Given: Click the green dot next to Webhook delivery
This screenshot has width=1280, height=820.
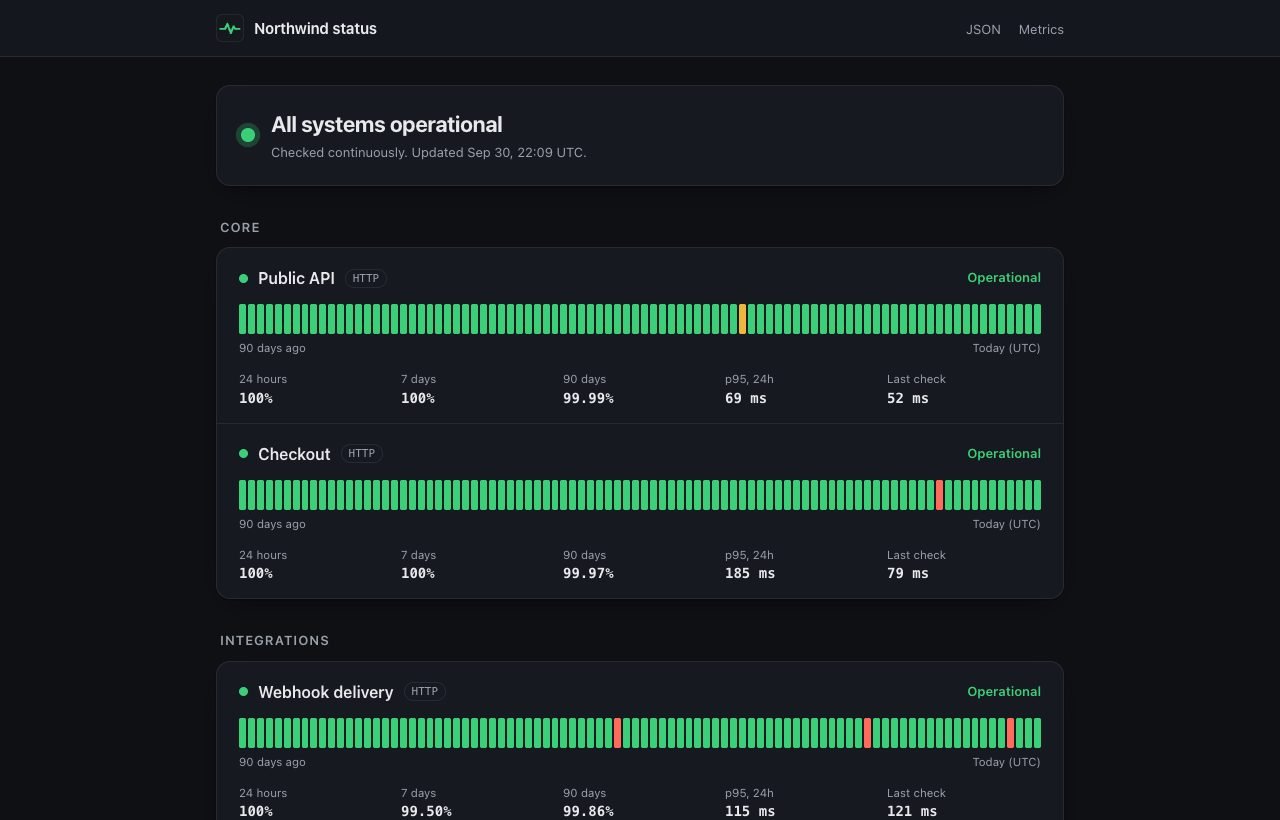Looking at the screenshot, I should (x=243, y=691).
